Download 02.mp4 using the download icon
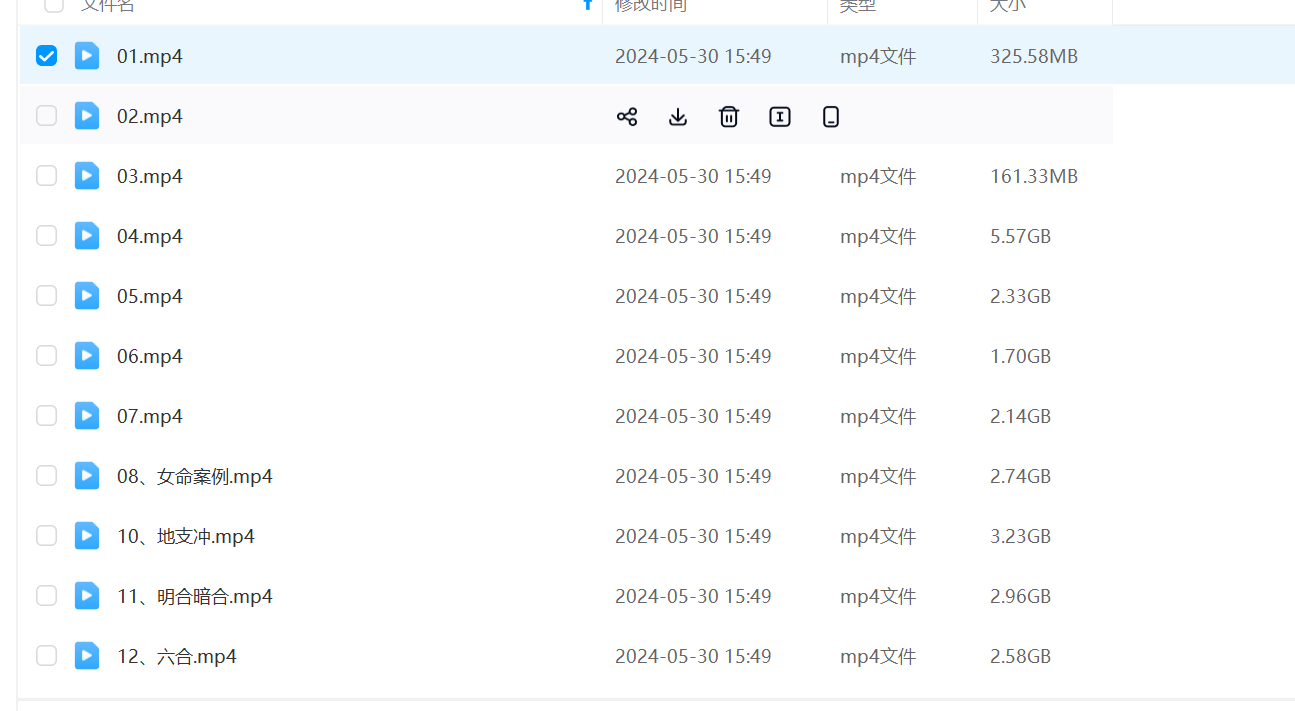Viewport: 1295px width, 711px height. pyautogui.click(x=678, y=117)
